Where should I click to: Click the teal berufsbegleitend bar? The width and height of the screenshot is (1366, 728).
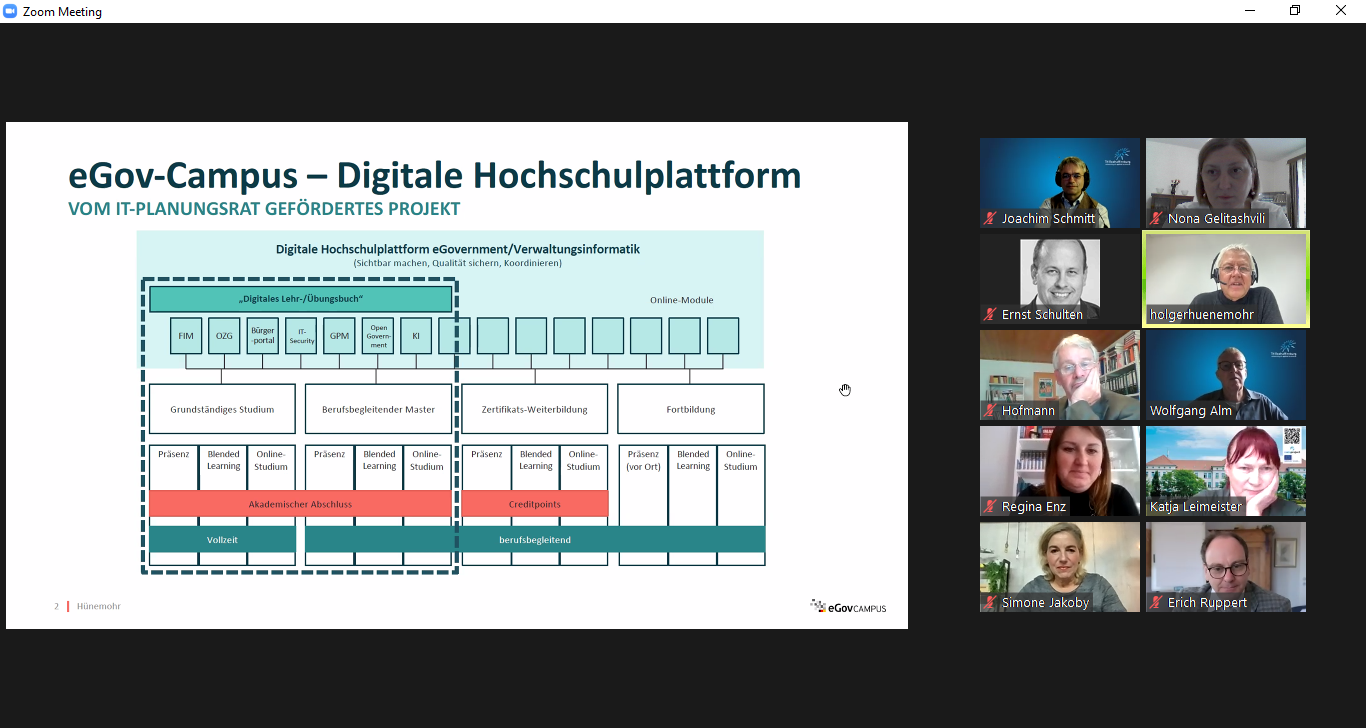point(535,539)
